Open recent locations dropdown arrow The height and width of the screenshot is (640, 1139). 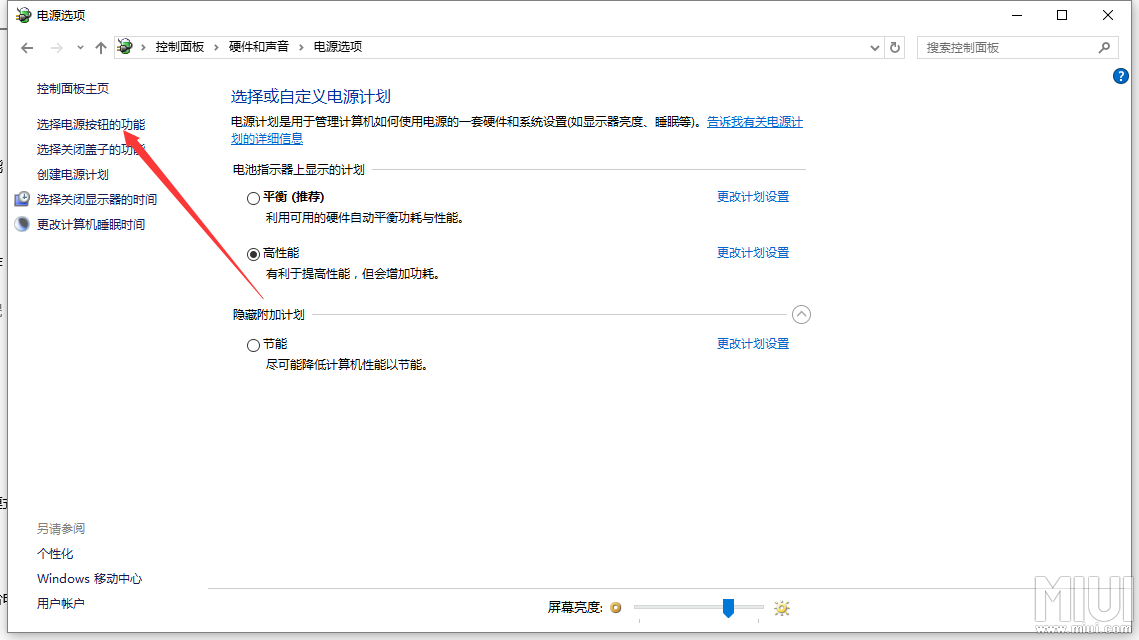80,48
